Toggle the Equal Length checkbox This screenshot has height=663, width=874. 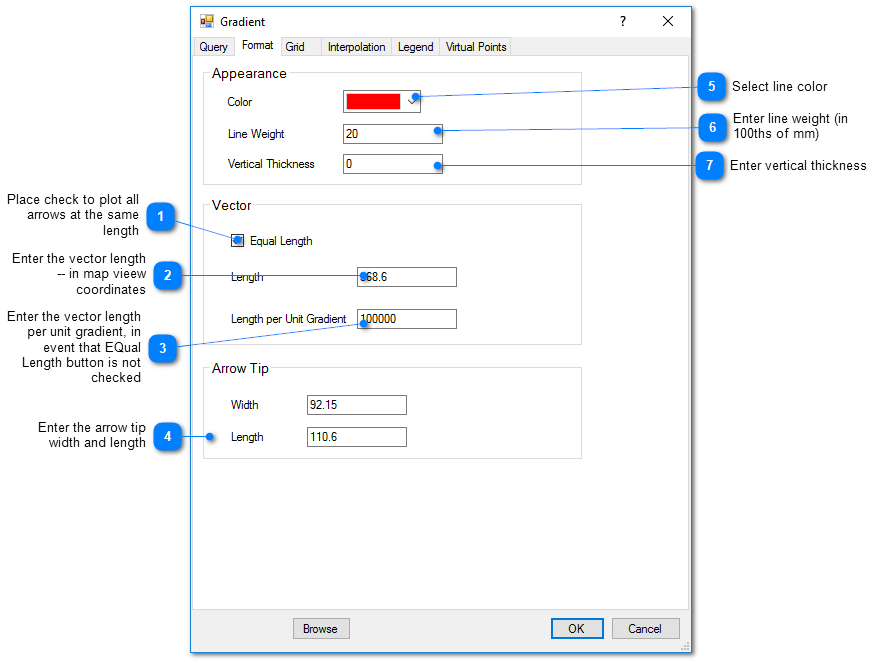(238, 241)
